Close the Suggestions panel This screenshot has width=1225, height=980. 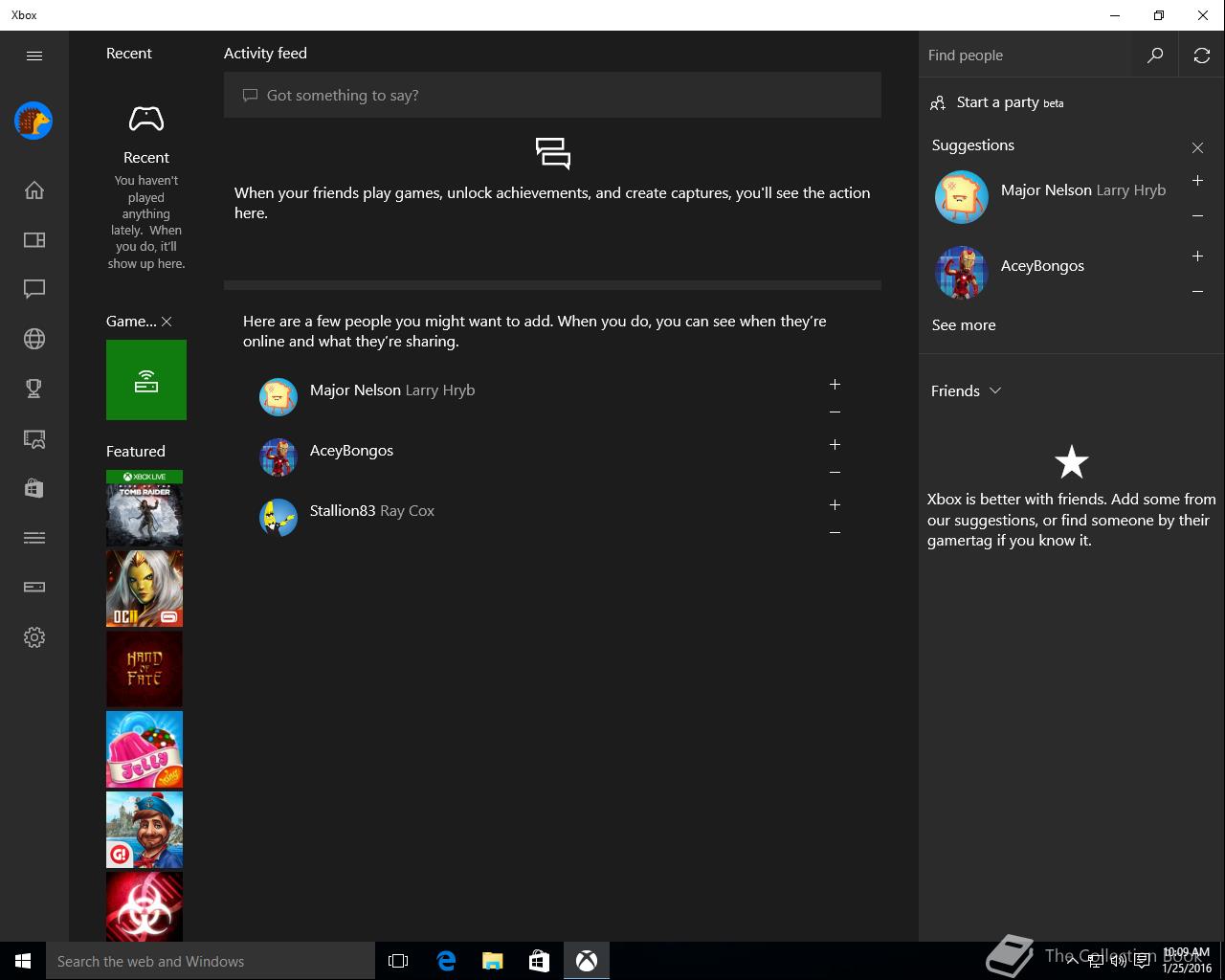(1197, 147)
